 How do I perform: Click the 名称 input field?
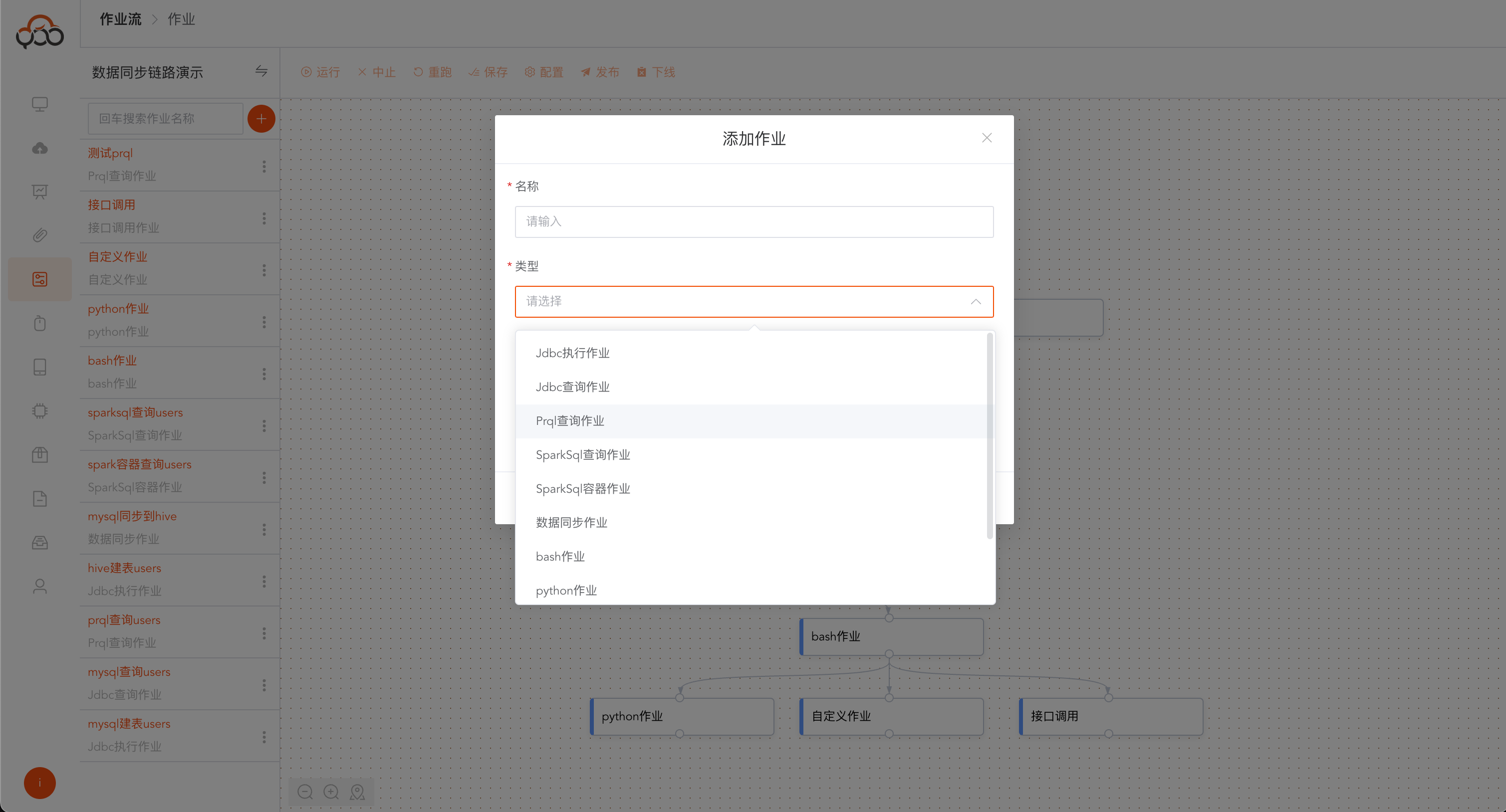[753, 221]
